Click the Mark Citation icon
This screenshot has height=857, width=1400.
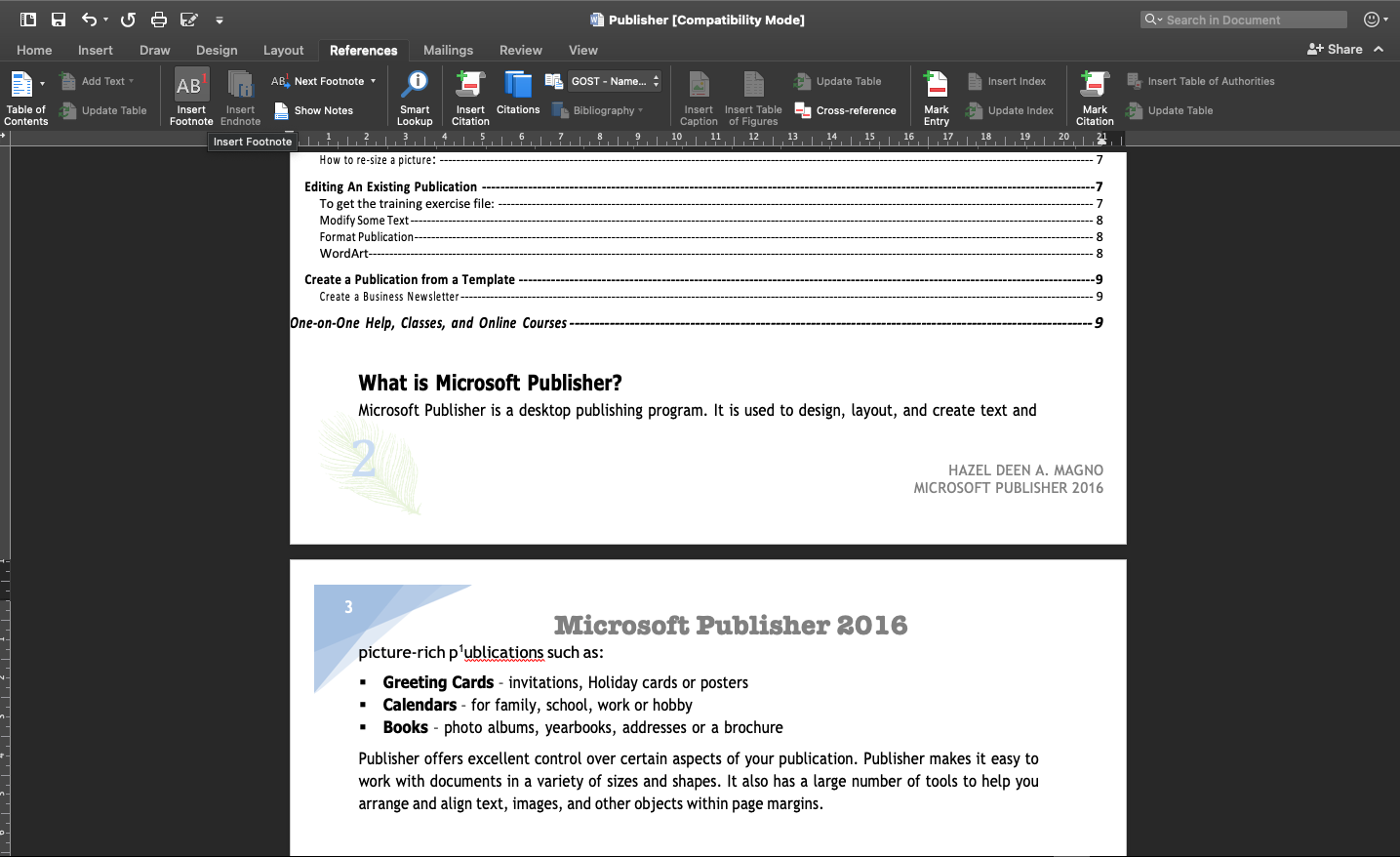(x=1095, y=85)
